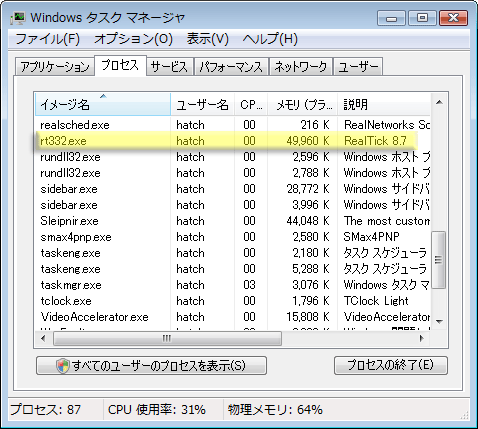Select the smax4pnp.exe process
The height and width of the screenshot is (429, 478).
233,237
